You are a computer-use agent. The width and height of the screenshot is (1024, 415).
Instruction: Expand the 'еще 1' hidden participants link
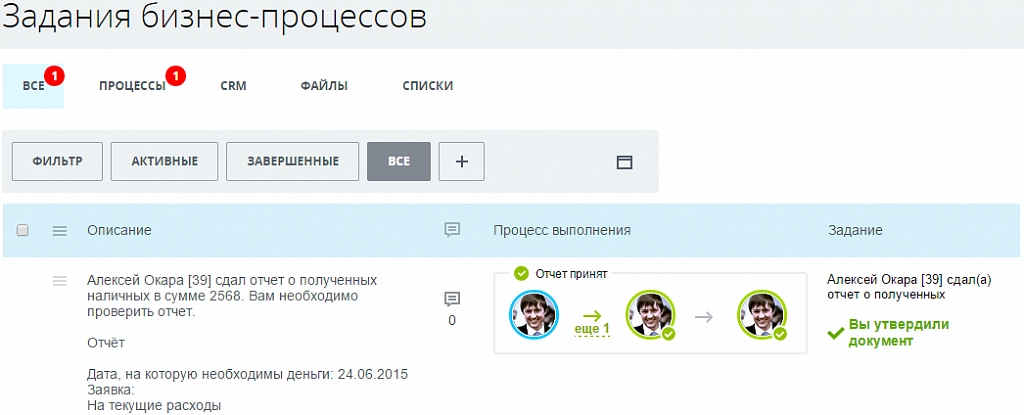(x=591, y=329)
